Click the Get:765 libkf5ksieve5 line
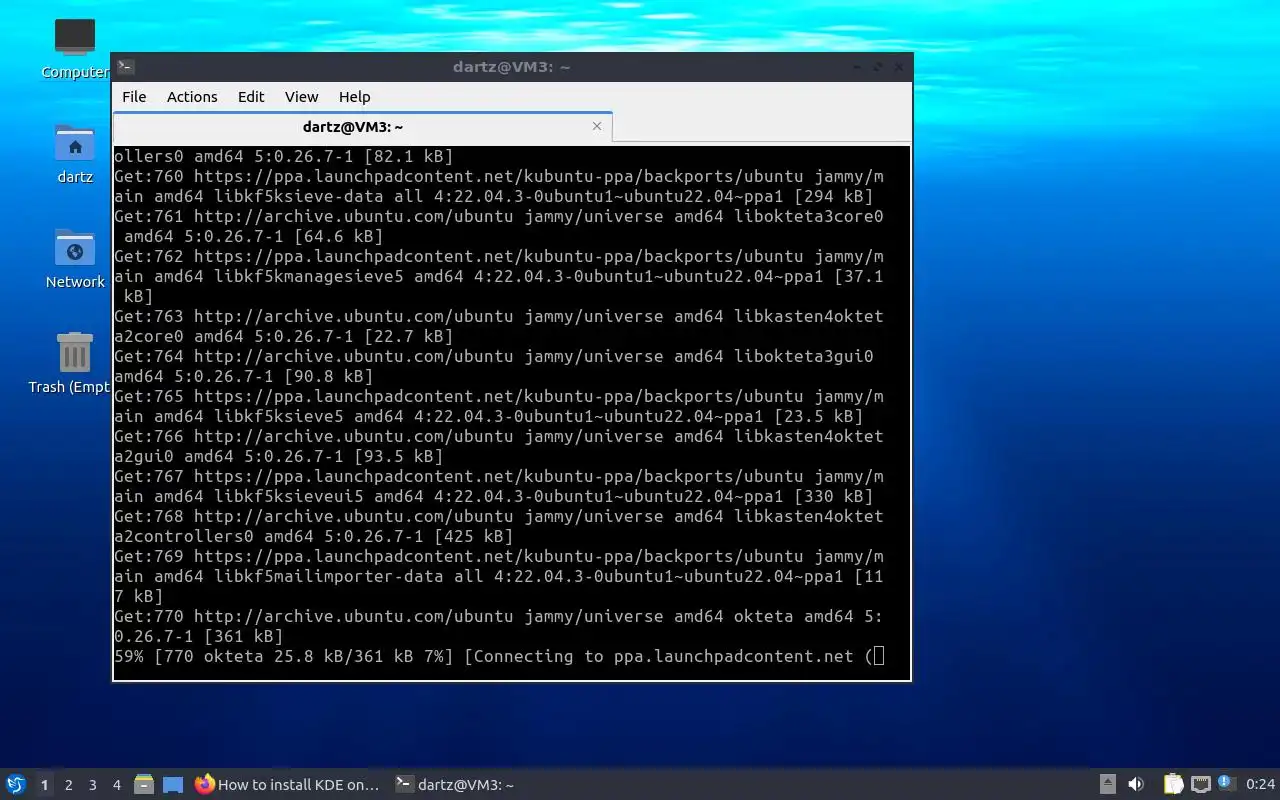This screenshot has width=1280, height=800. pyautogui.click(x=498, y=406)
